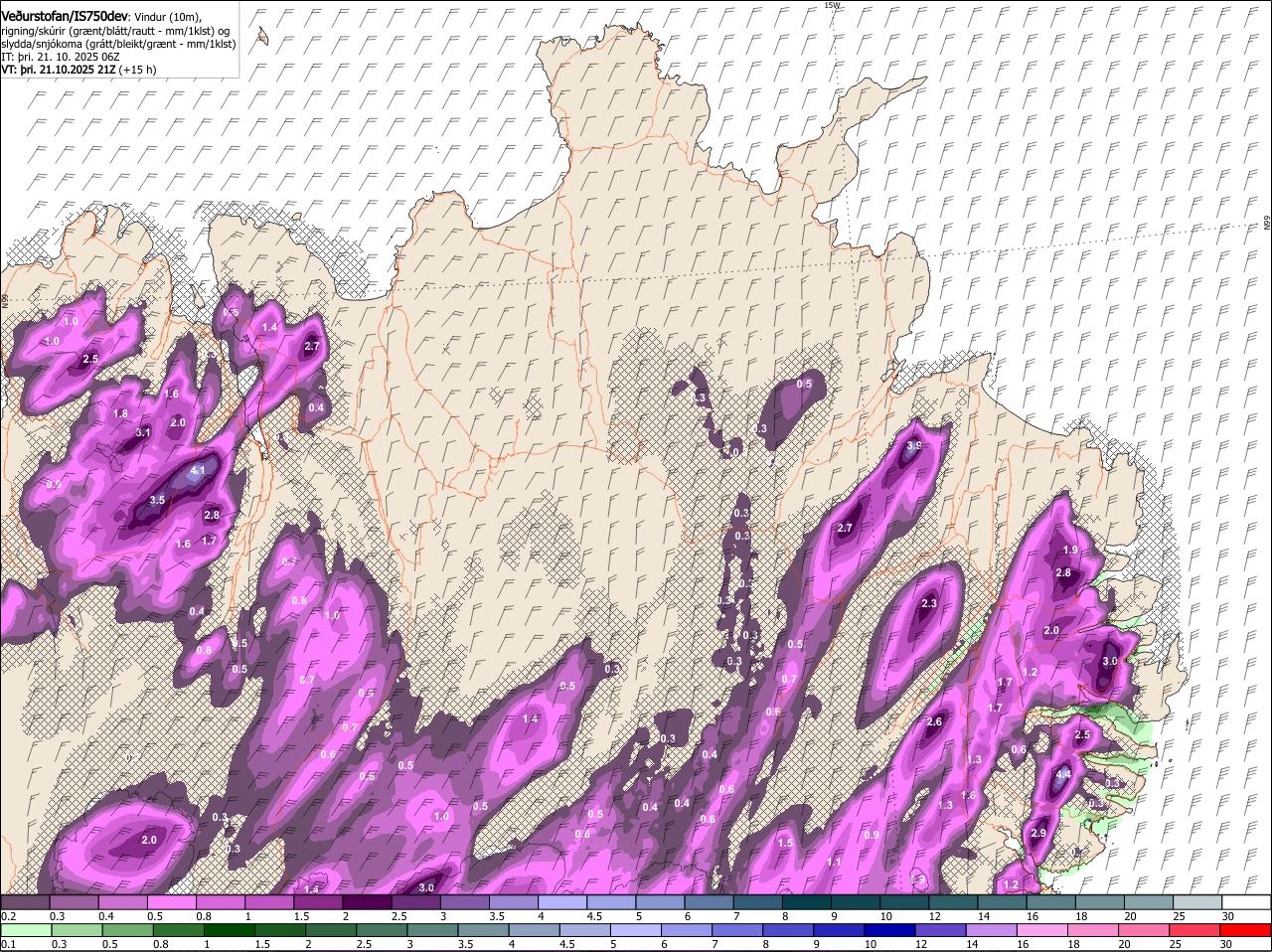This screenshot has width=1272, height=952.
Task: Click the 4.1 precipitation value on the map
Action: [x=198, y=471]
